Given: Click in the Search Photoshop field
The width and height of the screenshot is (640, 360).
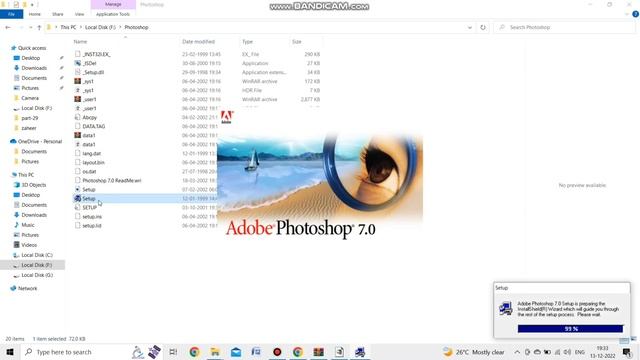Looking at the screenshot, I should tap(565, 27).
